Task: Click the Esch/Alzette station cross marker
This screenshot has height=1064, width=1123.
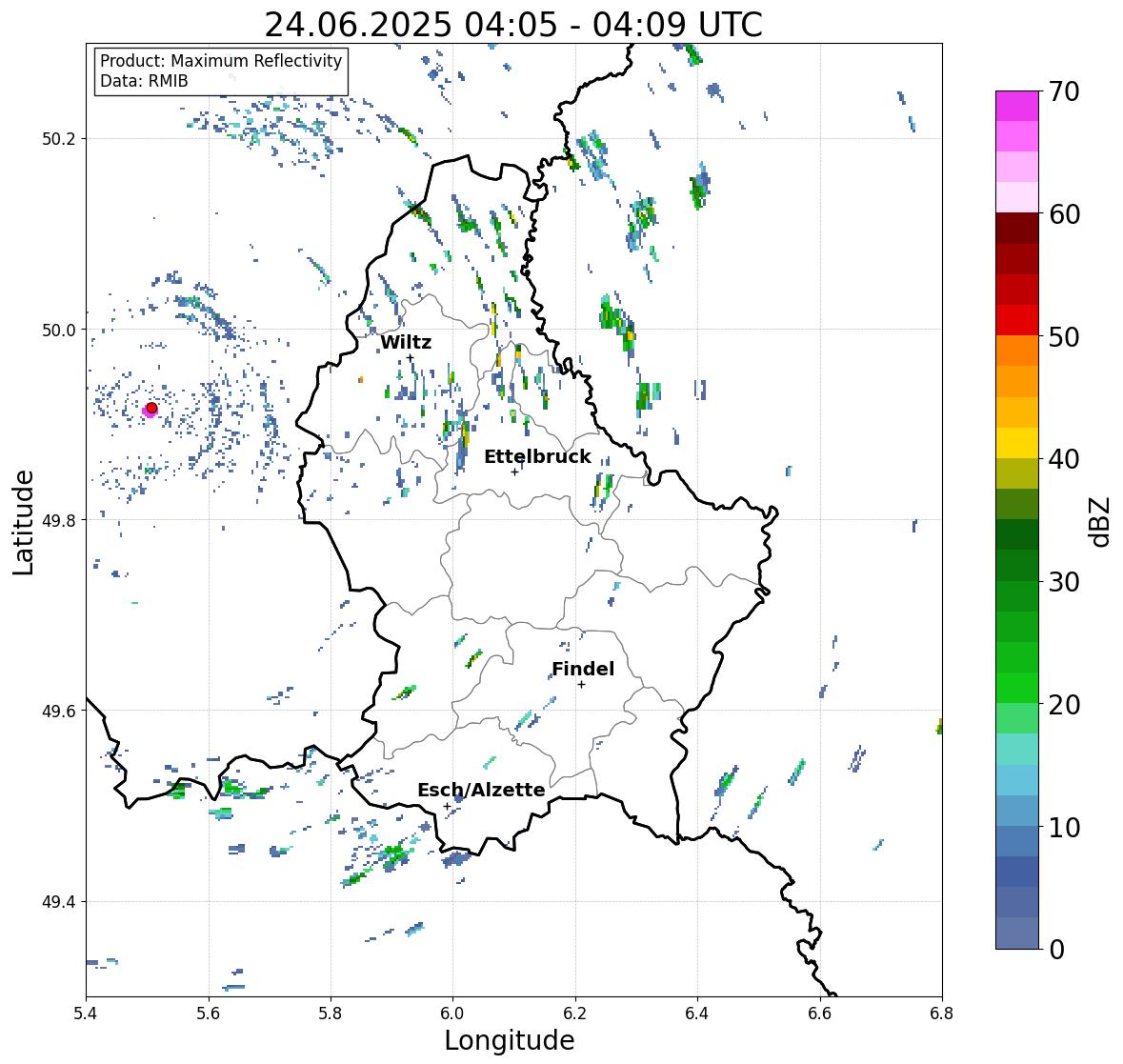Action: [447, 806]
